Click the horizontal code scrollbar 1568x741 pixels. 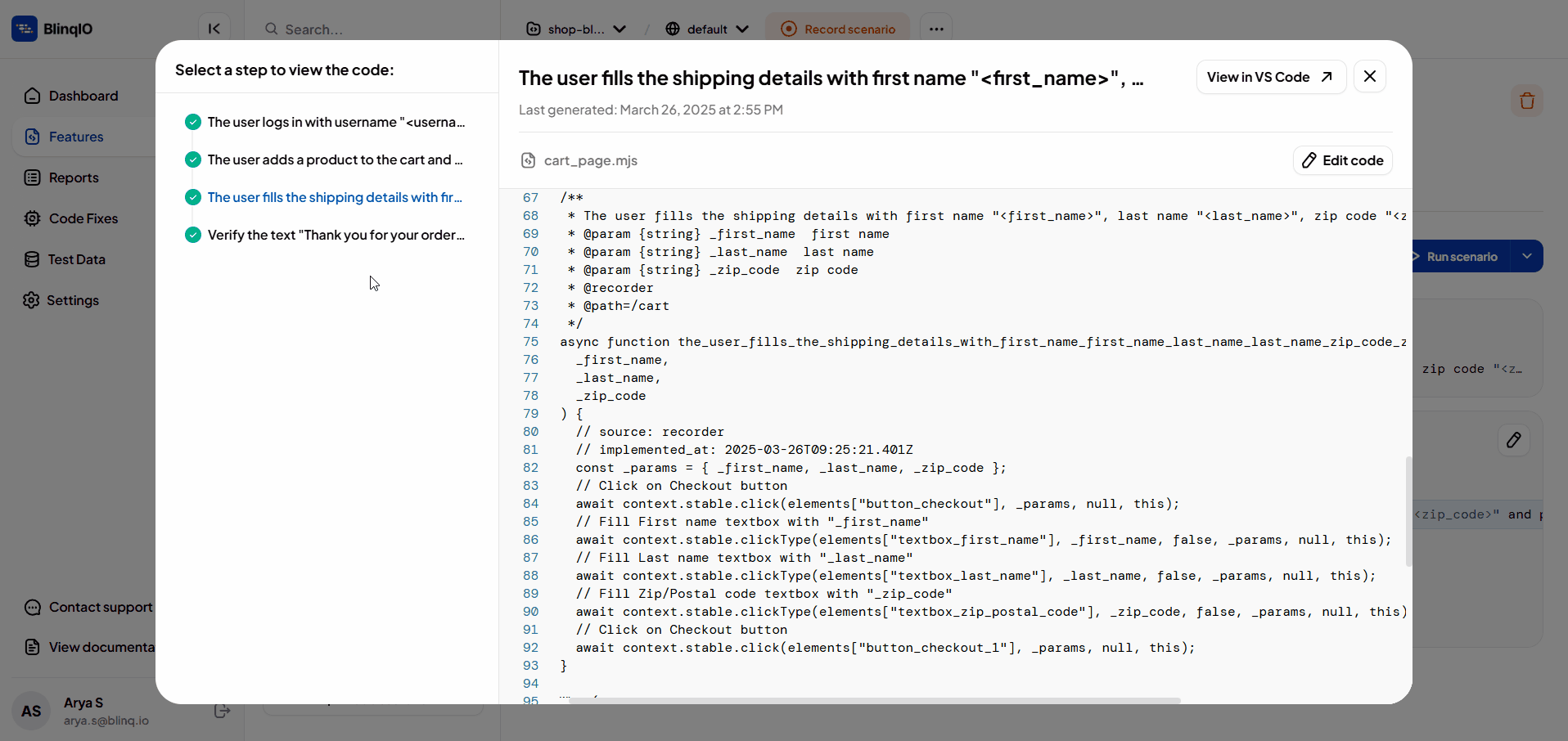pyautogui.click(x=874, y=701)
